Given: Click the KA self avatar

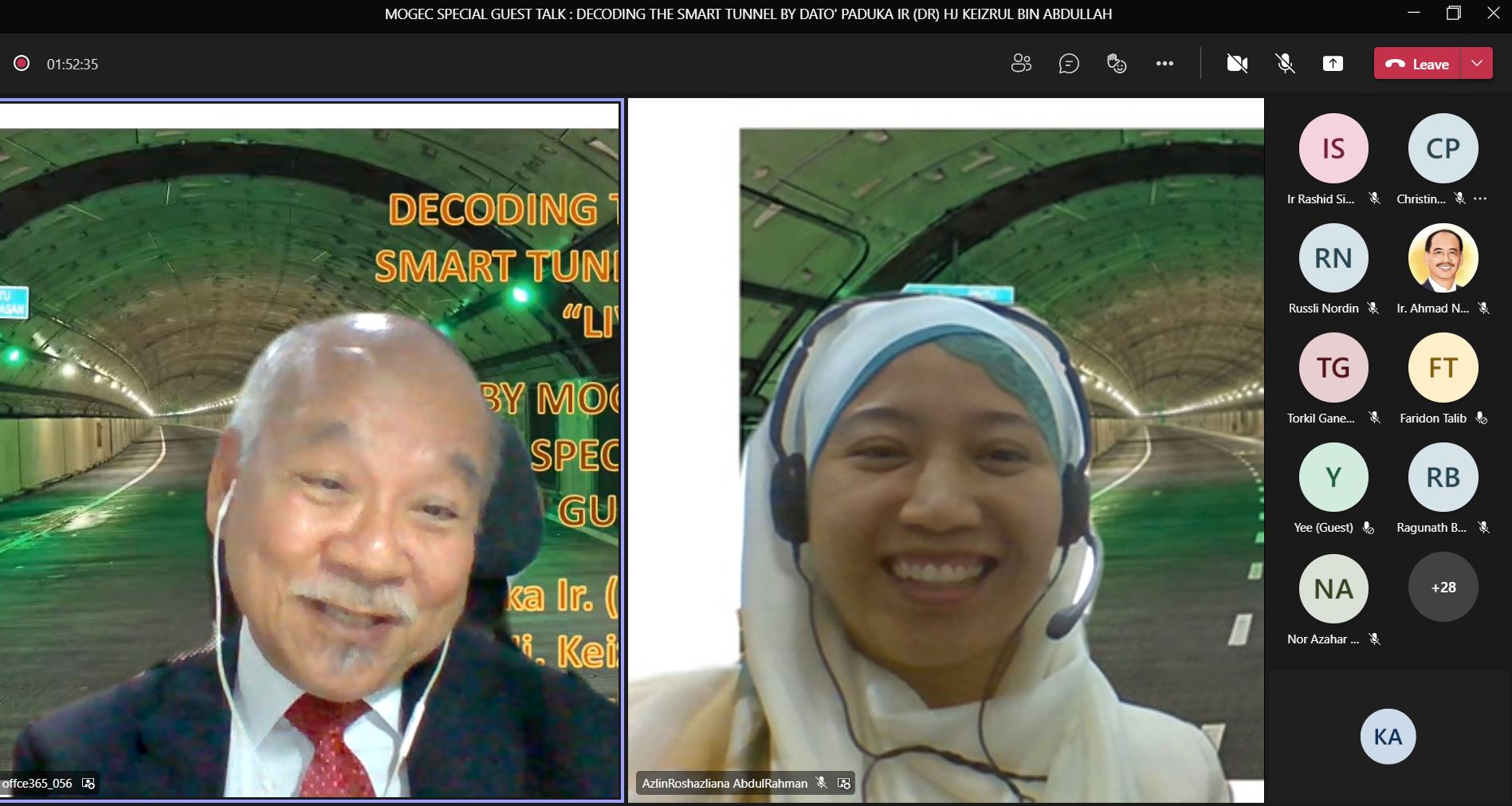Looking at the screenshot, I should coord(1388,737).
